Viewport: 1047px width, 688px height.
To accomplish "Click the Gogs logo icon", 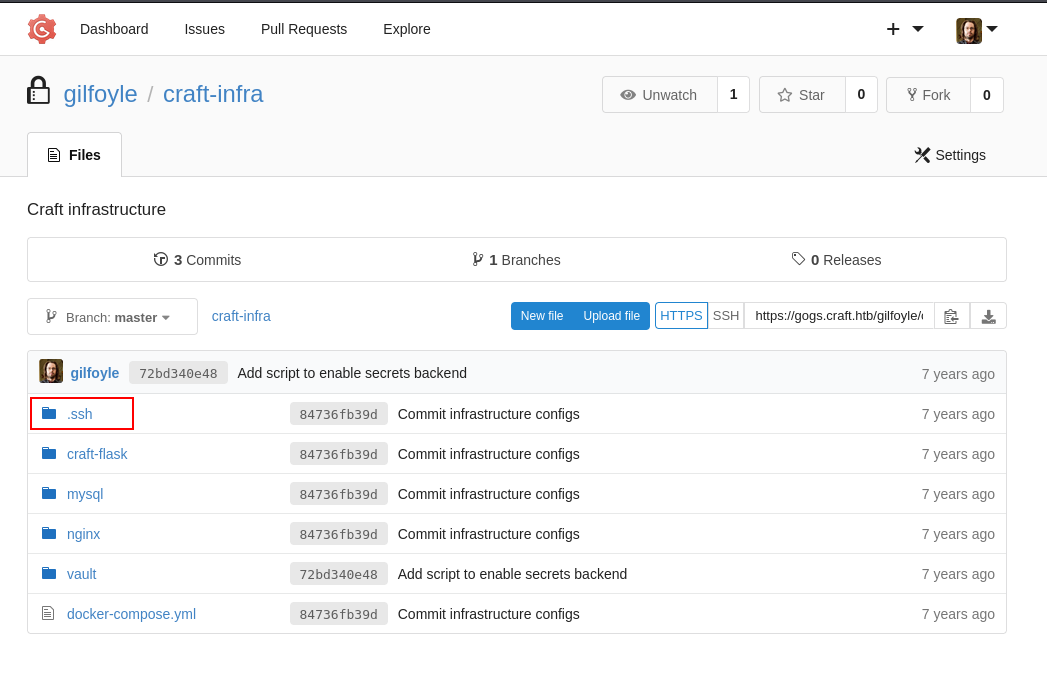I will (41, 29).
